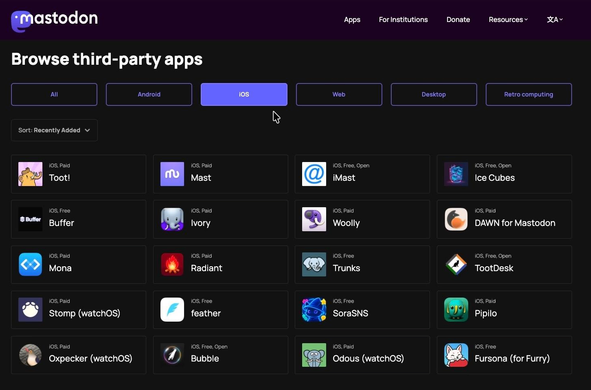Viewport: 591px width, 390px height.
Task: Filter apps by Web
Action: click(339, 95)
